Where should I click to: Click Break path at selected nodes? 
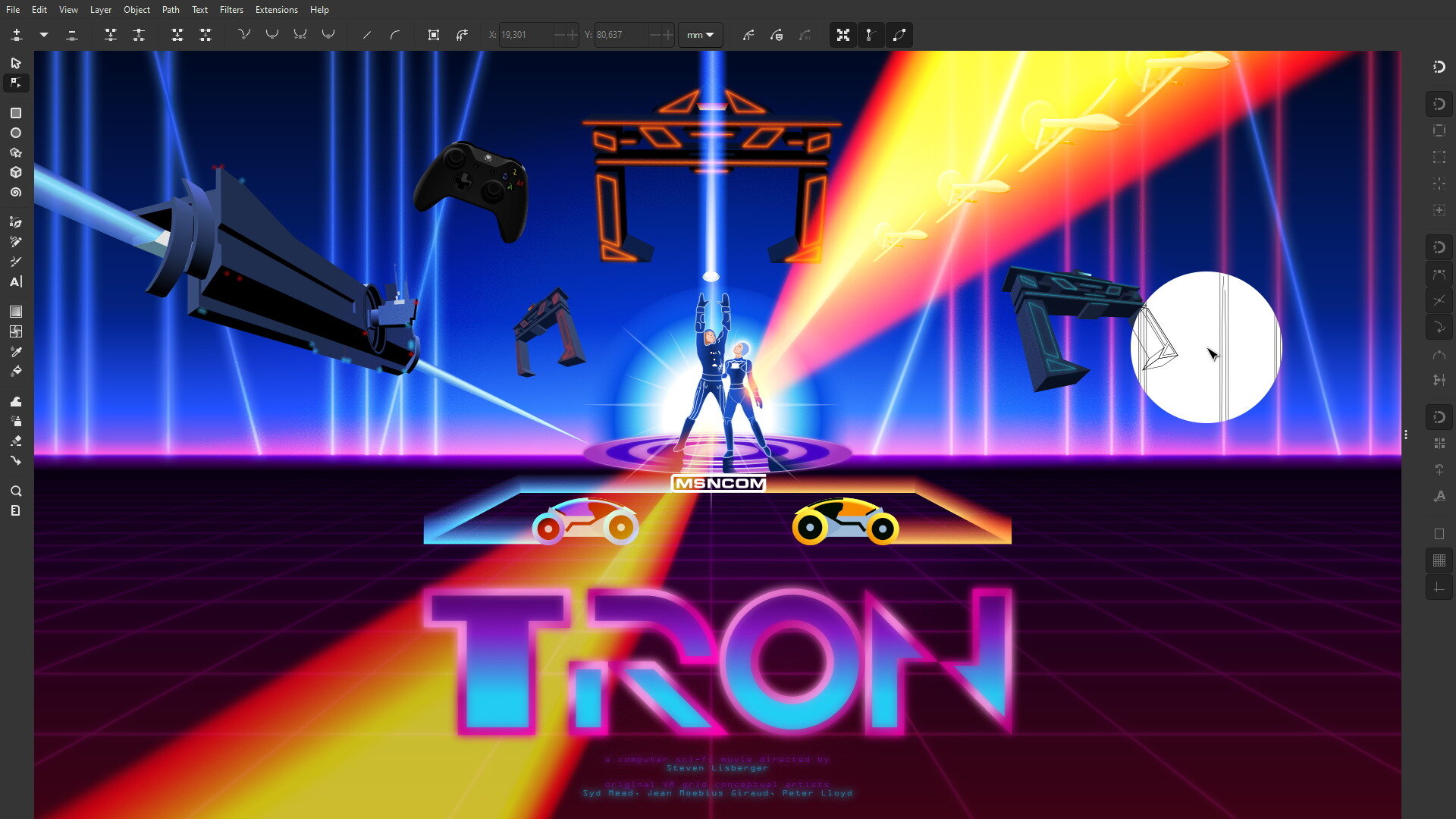pos(139,35)
